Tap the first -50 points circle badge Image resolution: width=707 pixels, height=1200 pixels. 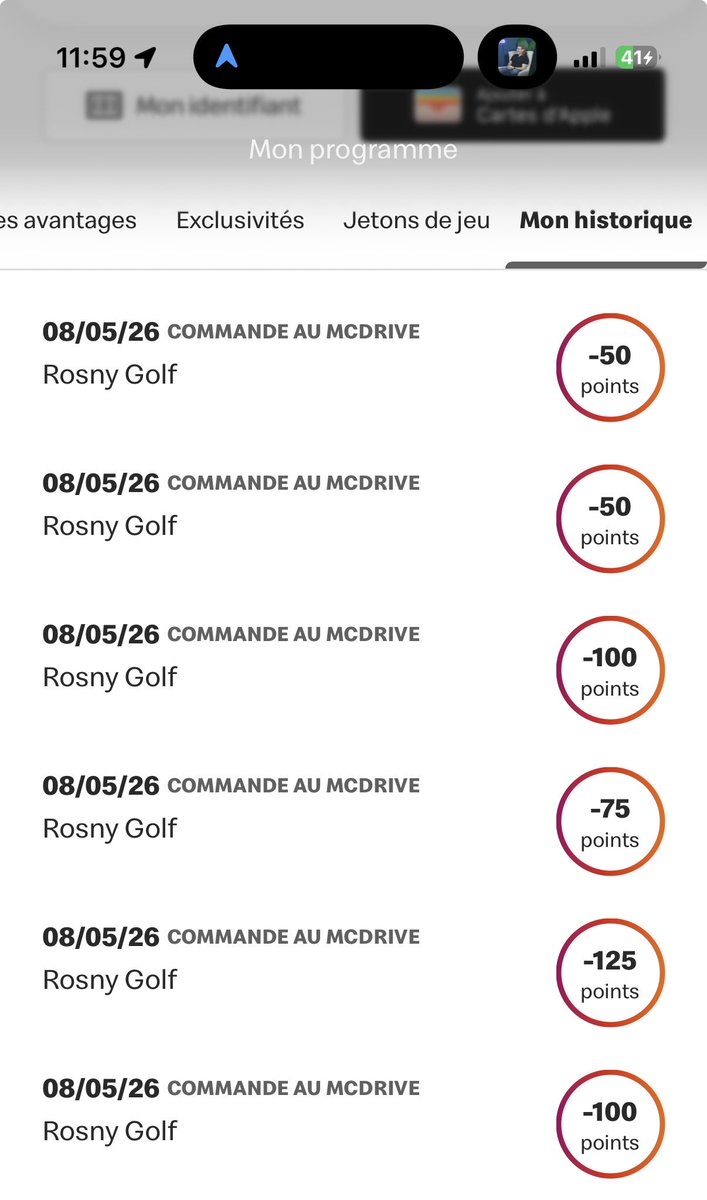610,367
